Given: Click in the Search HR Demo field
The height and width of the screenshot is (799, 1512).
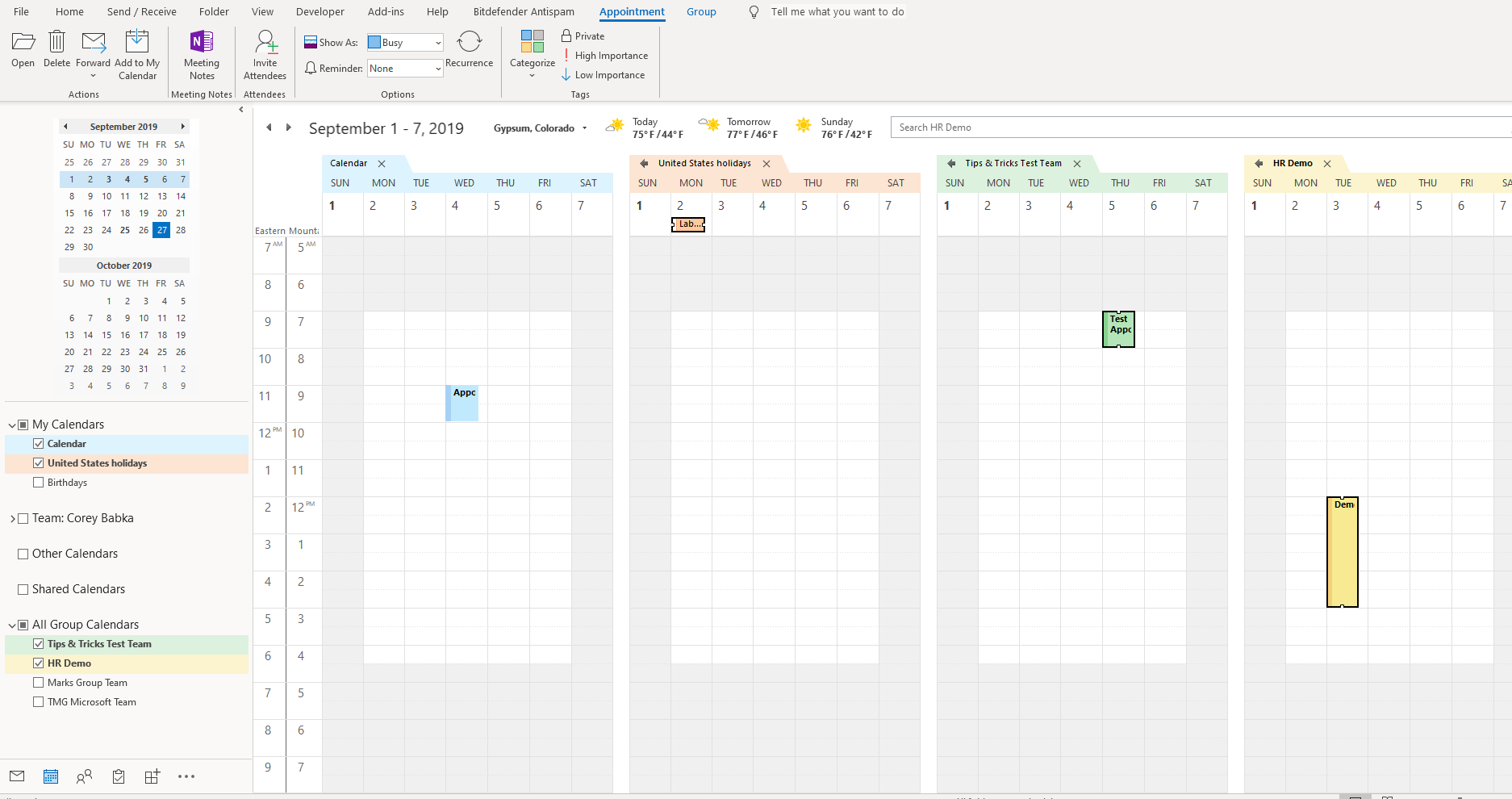Looking at the screenshot, I should pos(1201,128).
